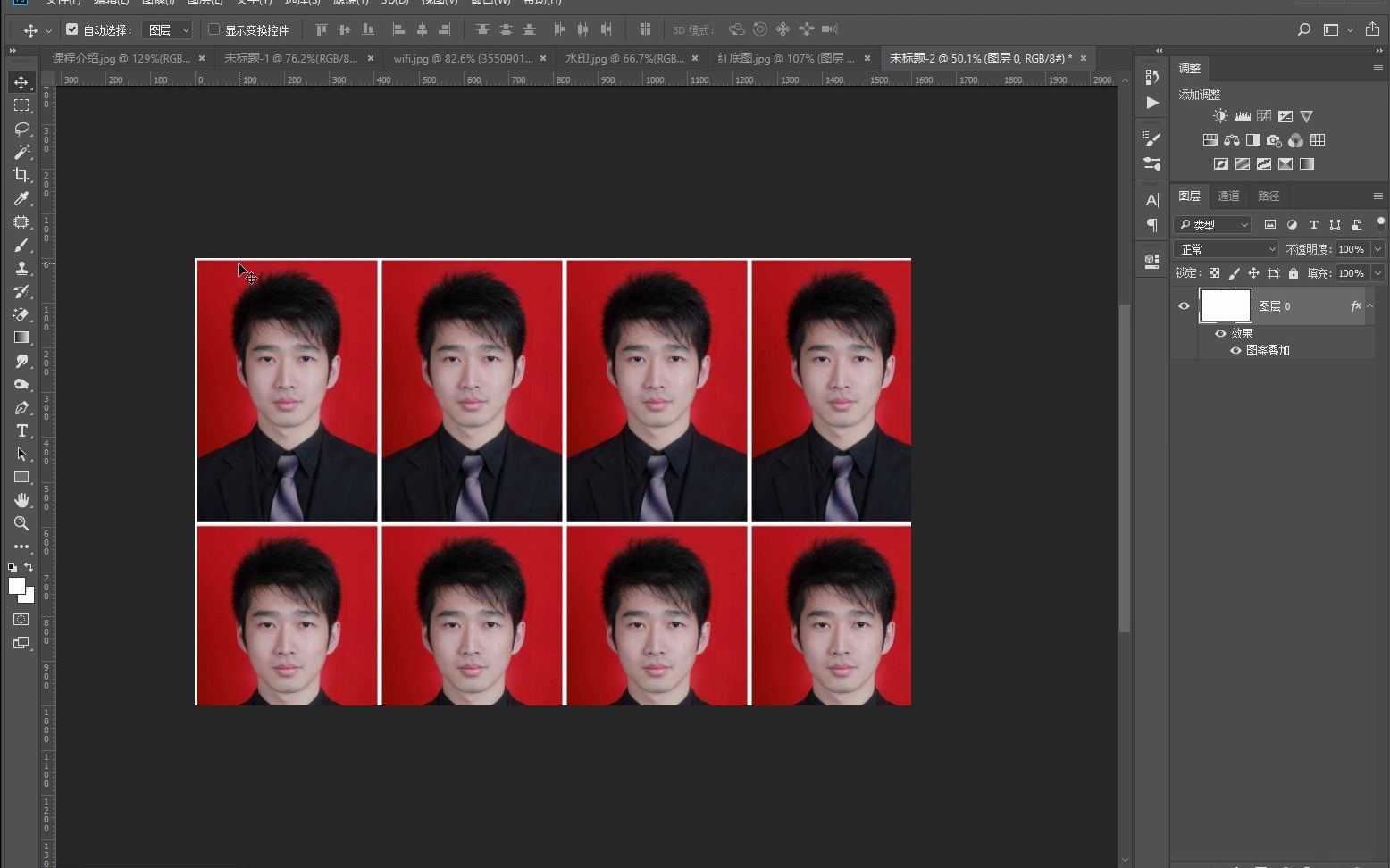Toggle lock transparent pixels
This screenshot has height=868, width=1390.
[x=1214, y=273]
